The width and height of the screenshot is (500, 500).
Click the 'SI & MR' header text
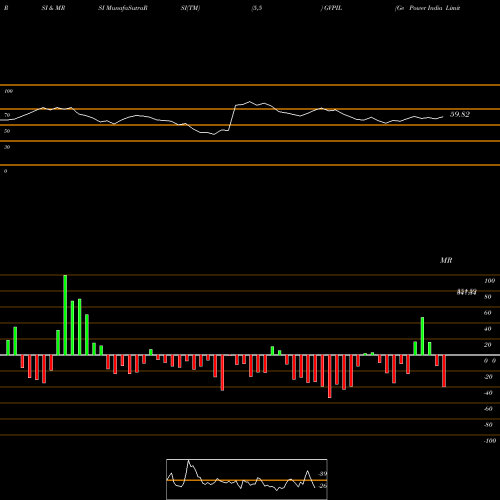pyautogui.click(x=53, y=8)
